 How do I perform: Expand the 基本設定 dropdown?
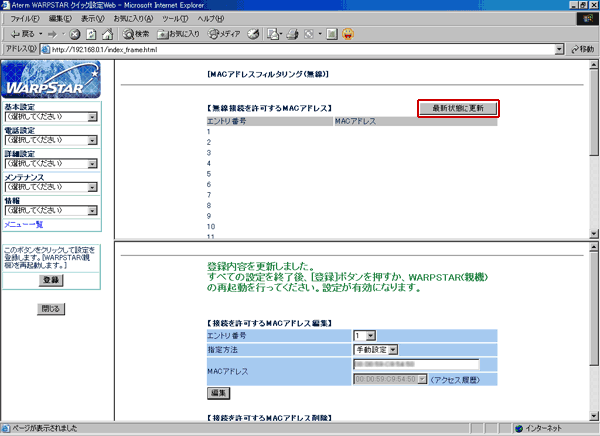[x=51, y=116]
